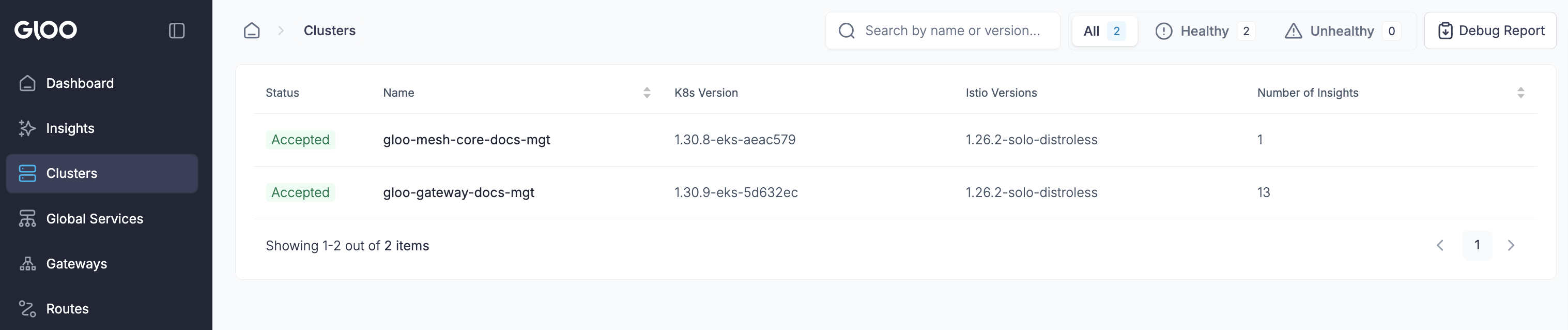The width and height of the screenshot is (1568, 330).
Task: Click Istio version of gloo-gateway-docs-mgt row
Action: (x=1031, y=192)
